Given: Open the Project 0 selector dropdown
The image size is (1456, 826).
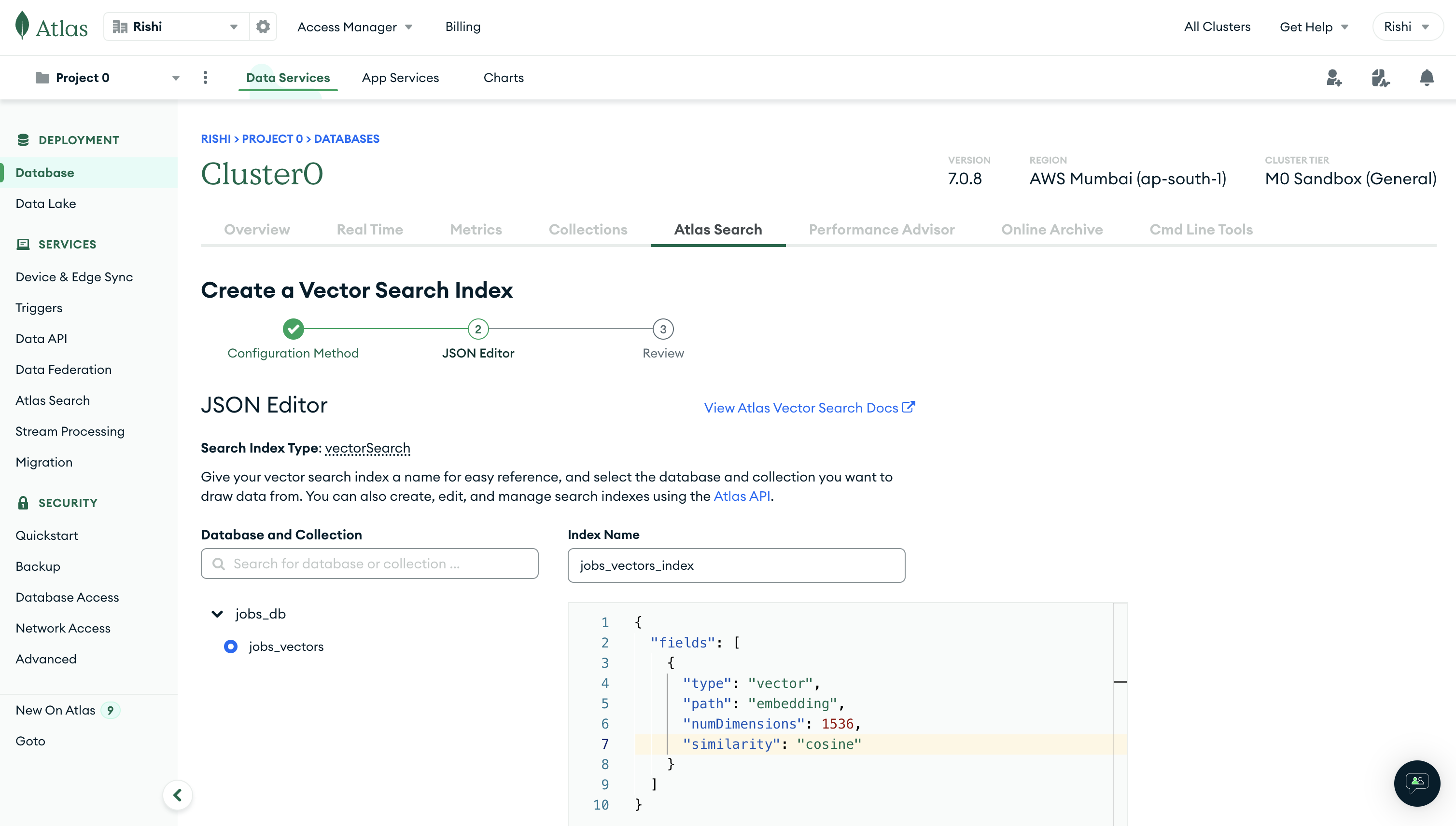Looking at the screenshot, I should pyautogui.click(x=107, y=78).
